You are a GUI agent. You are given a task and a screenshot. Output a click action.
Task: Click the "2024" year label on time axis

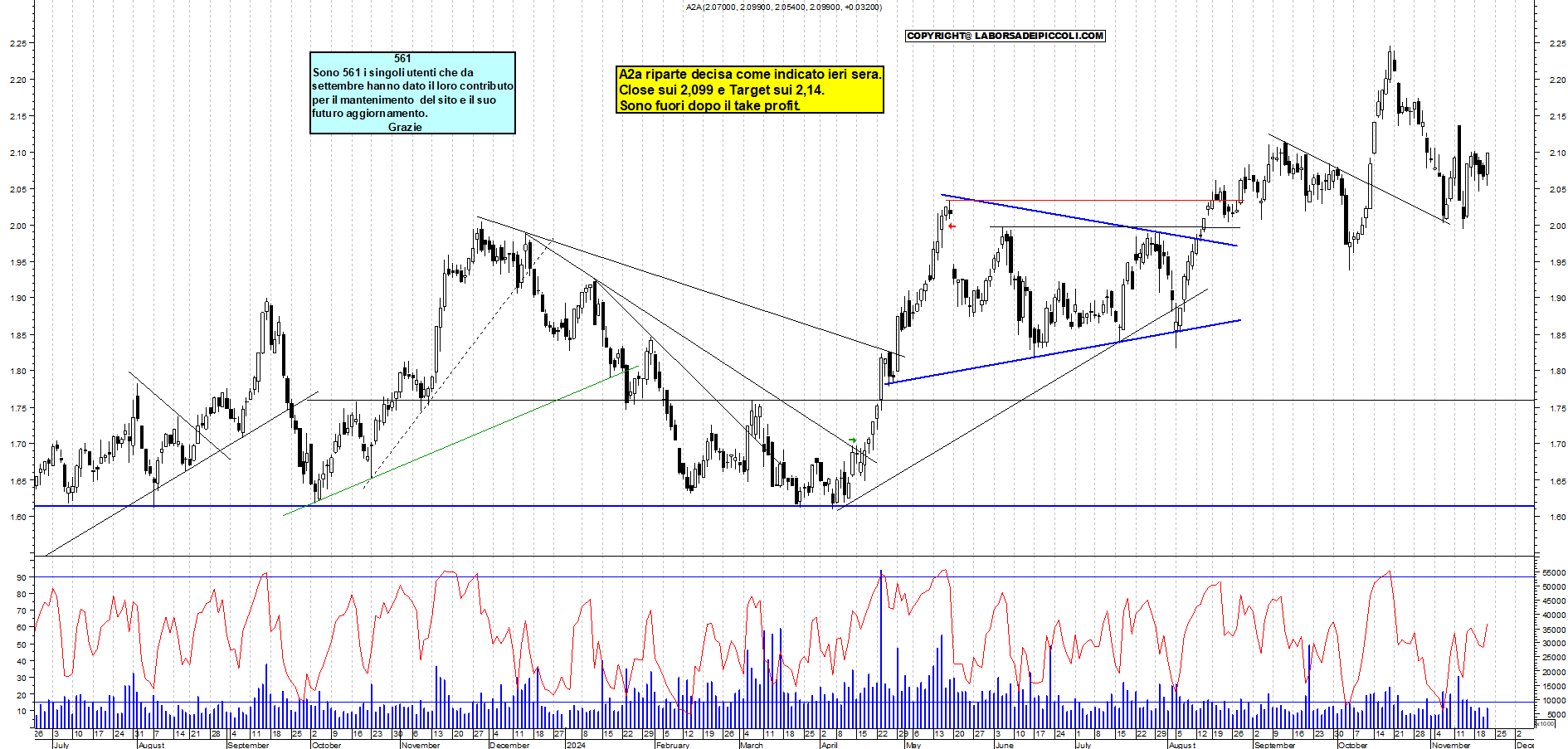point(575,745)
